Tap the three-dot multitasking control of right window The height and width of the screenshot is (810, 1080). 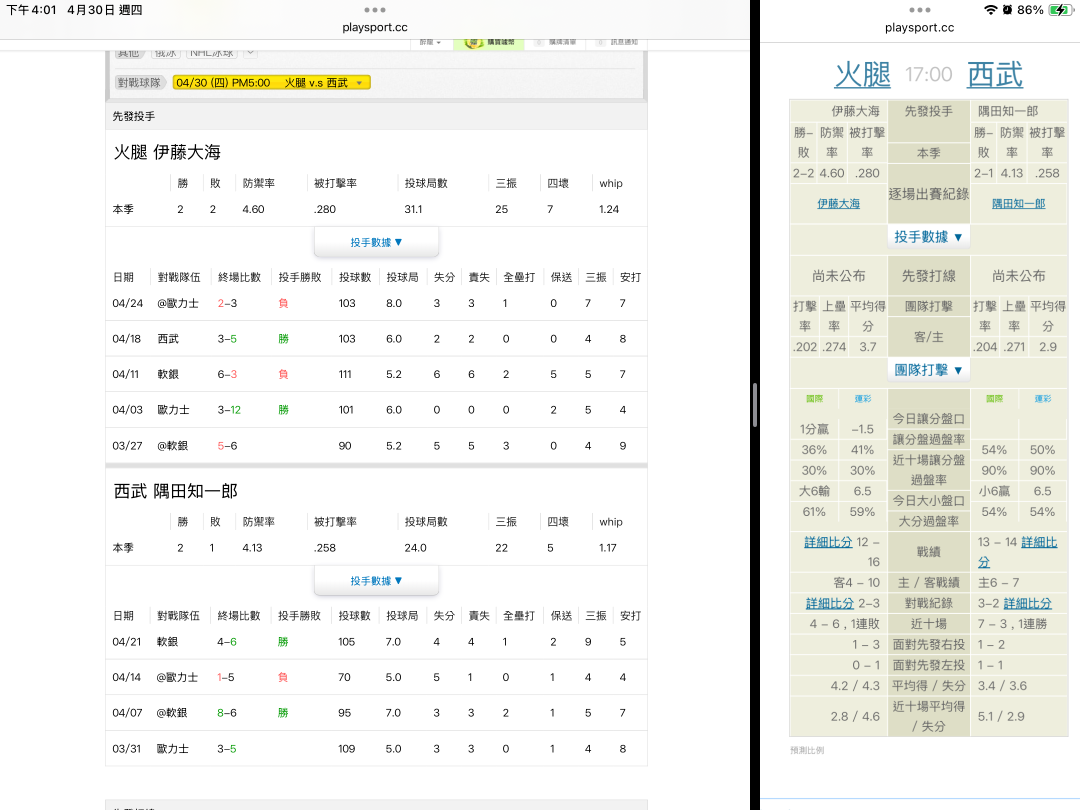click(919, 10)
